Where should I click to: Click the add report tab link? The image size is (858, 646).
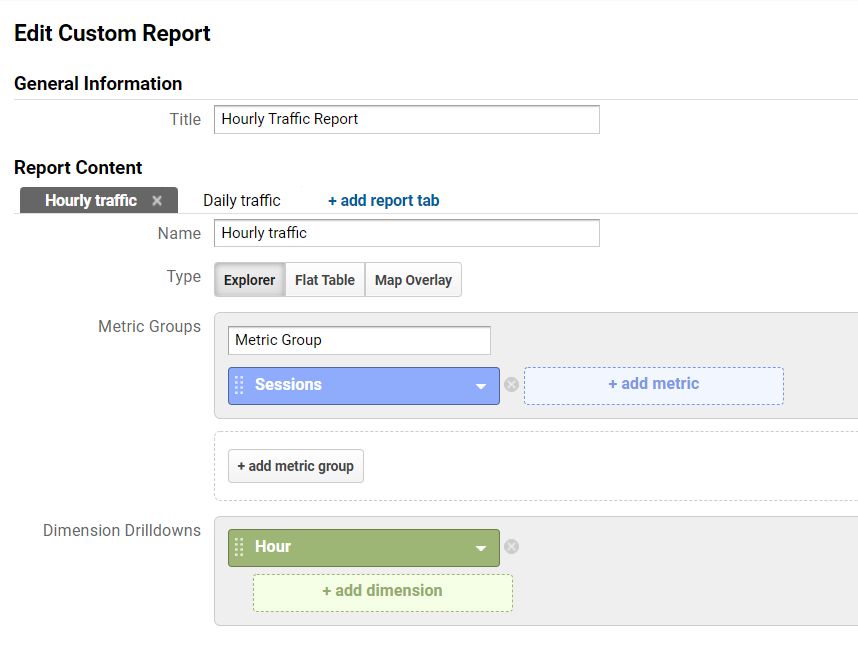pos(383,200)
